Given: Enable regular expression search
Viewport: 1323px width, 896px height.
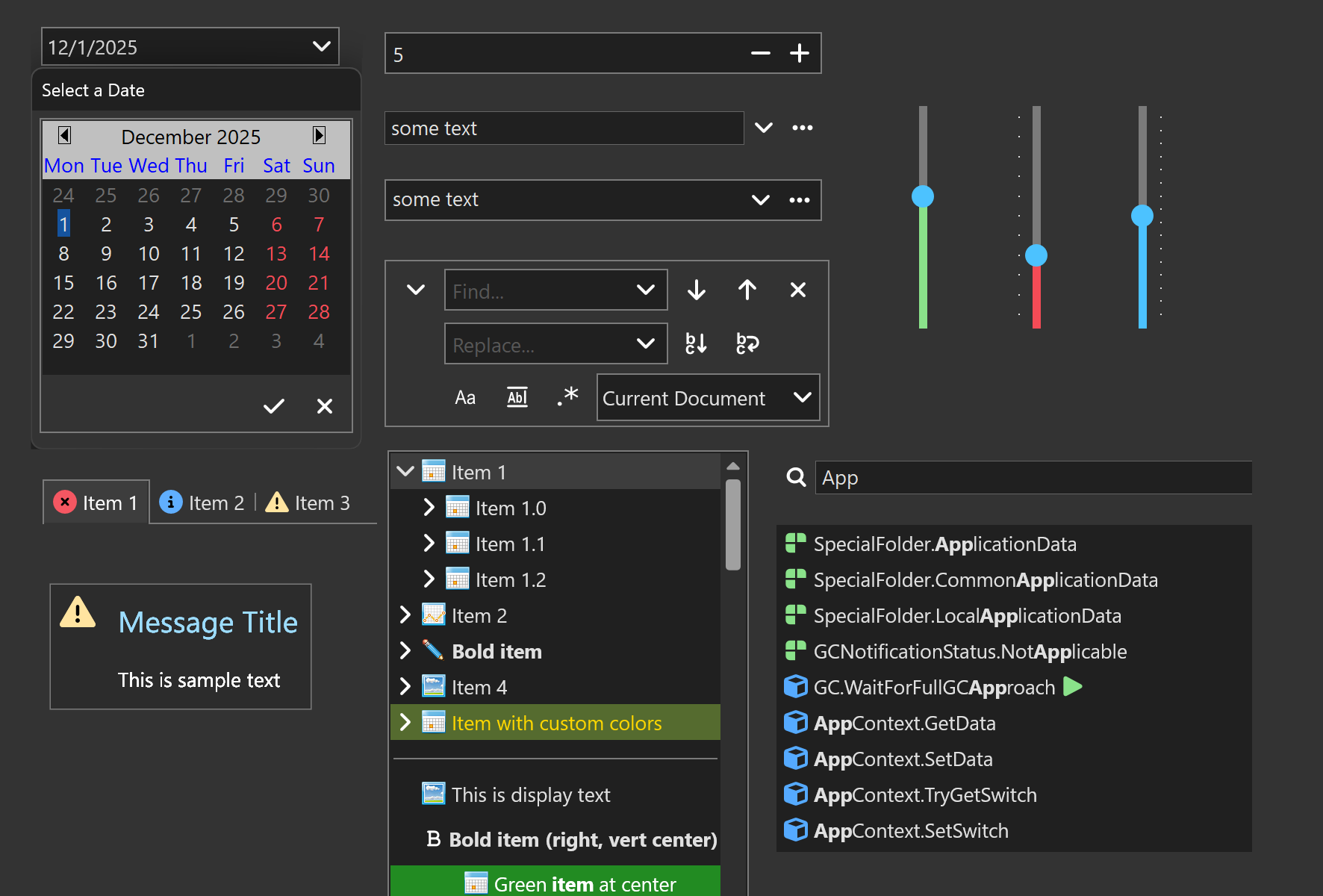Looking at the screenshot, I should (x=567, y=396).
